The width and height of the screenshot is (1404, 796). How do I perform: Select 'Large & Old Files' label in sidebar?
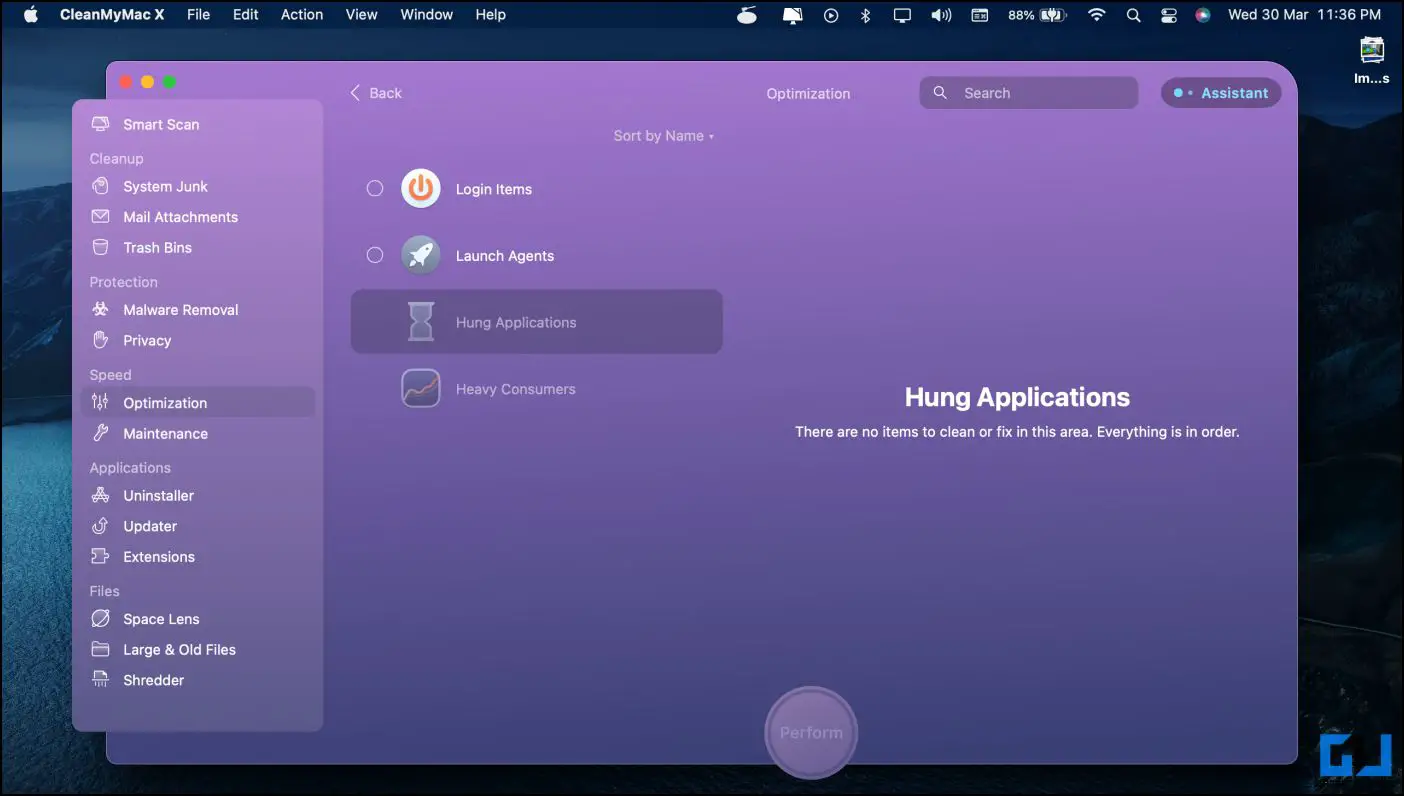(179, 649)
